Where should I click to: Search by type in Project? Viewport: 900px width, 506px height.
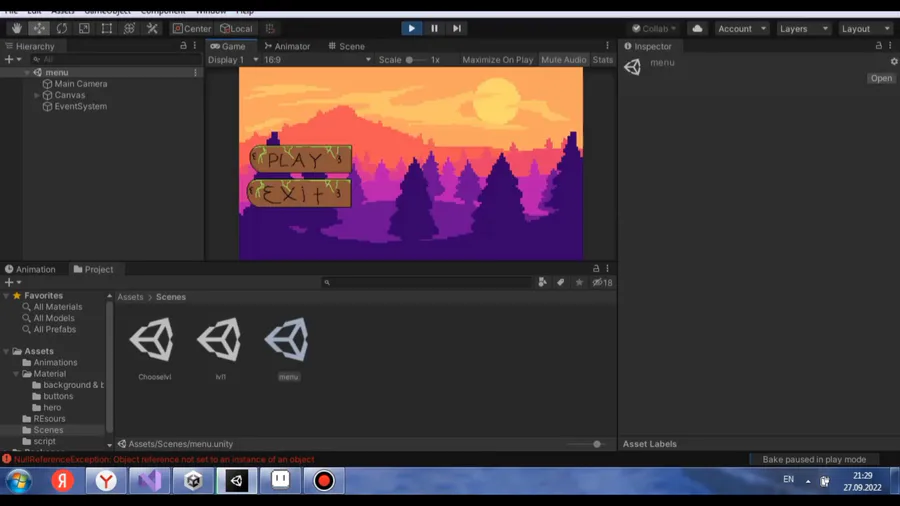click(x=542, y=282)
